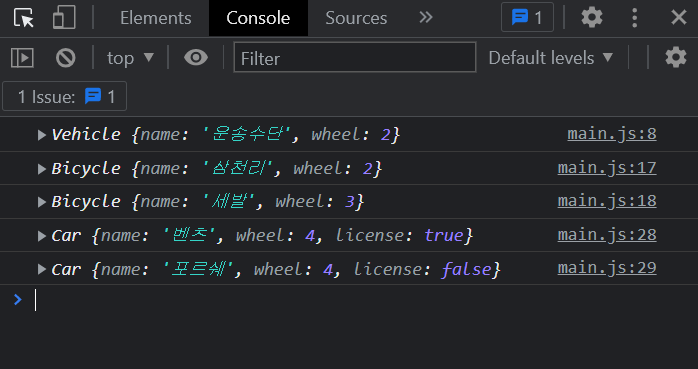Open the issues counter badge in top bar
The width and height of the screenshot is (698, 369).
coord(527,18)
